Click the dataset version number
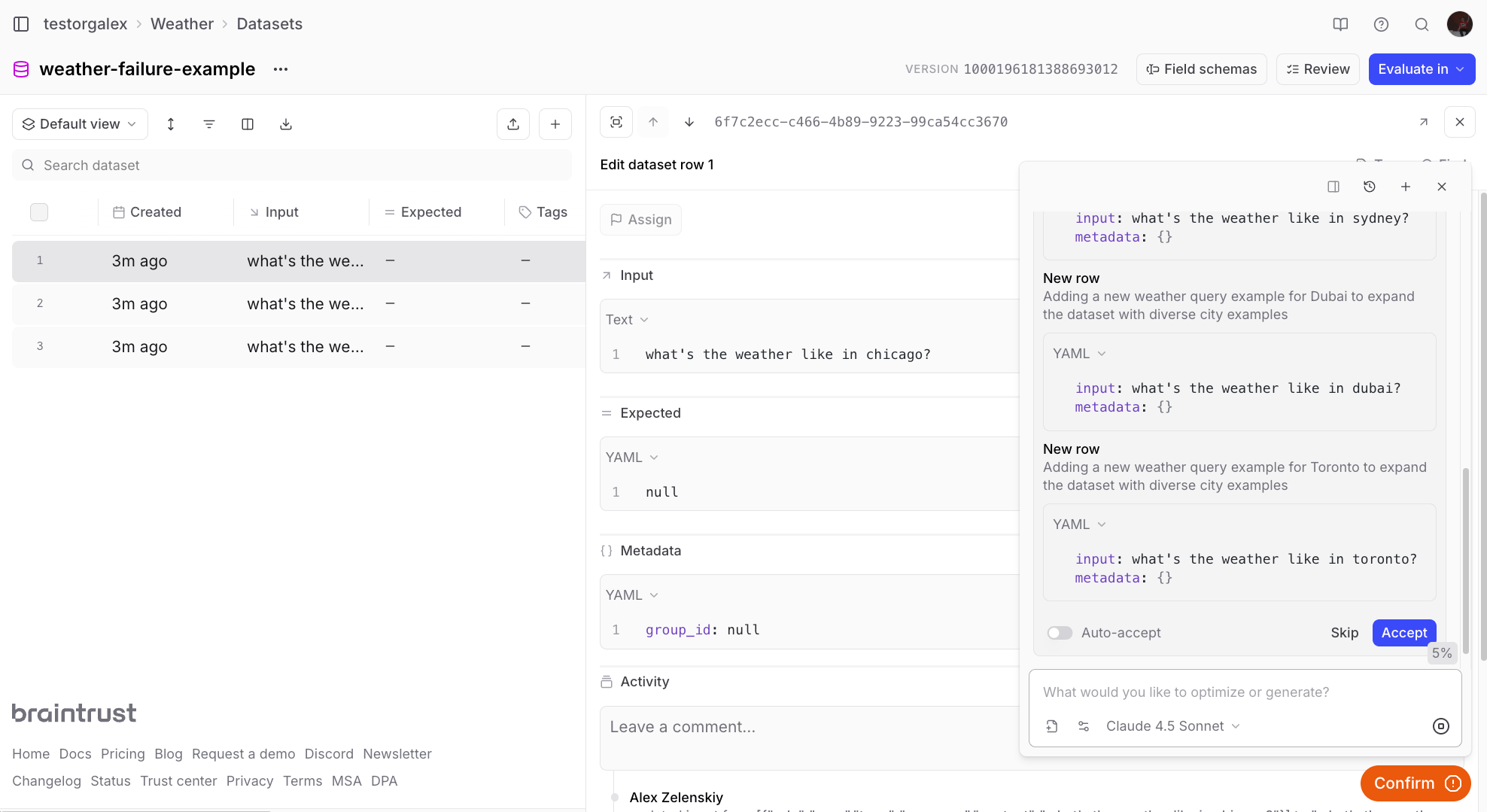The width and height of the screenshot is (1487, 812). pyautogui.click(x=1040, y=69)
